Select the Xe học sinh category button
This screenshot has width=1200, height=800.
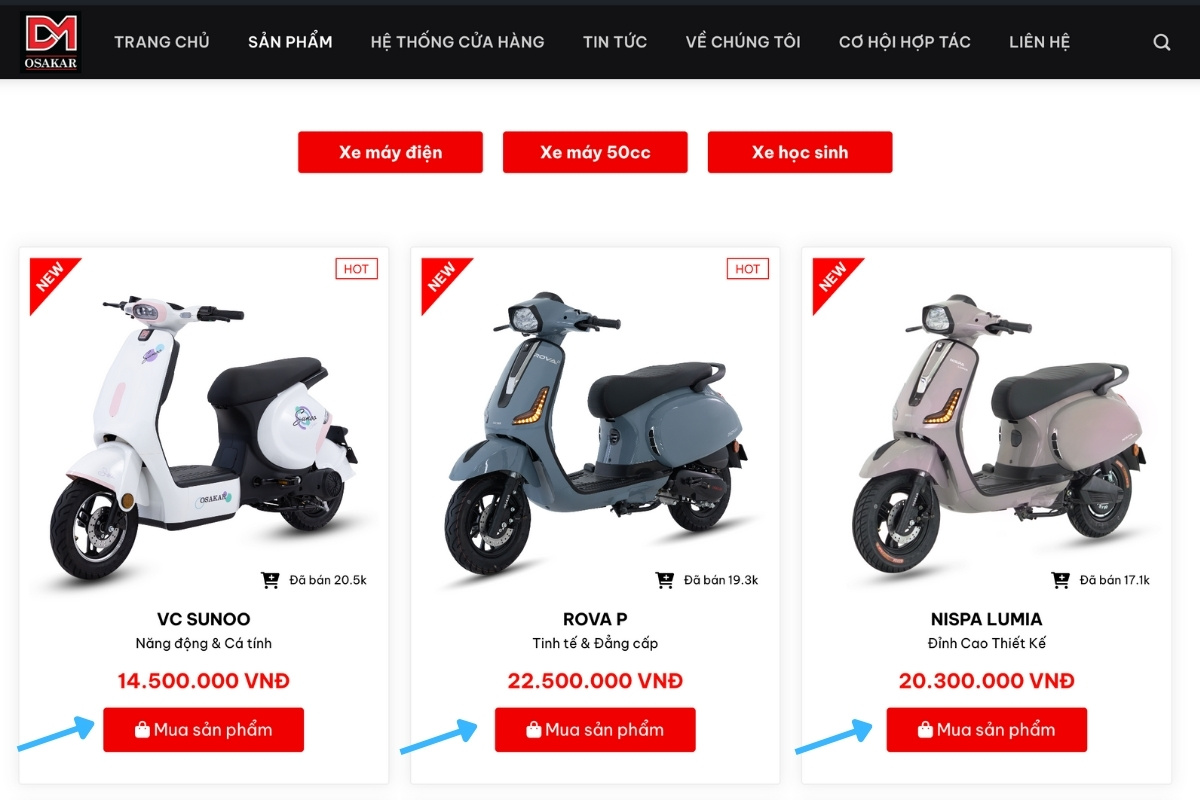[800, 152]
